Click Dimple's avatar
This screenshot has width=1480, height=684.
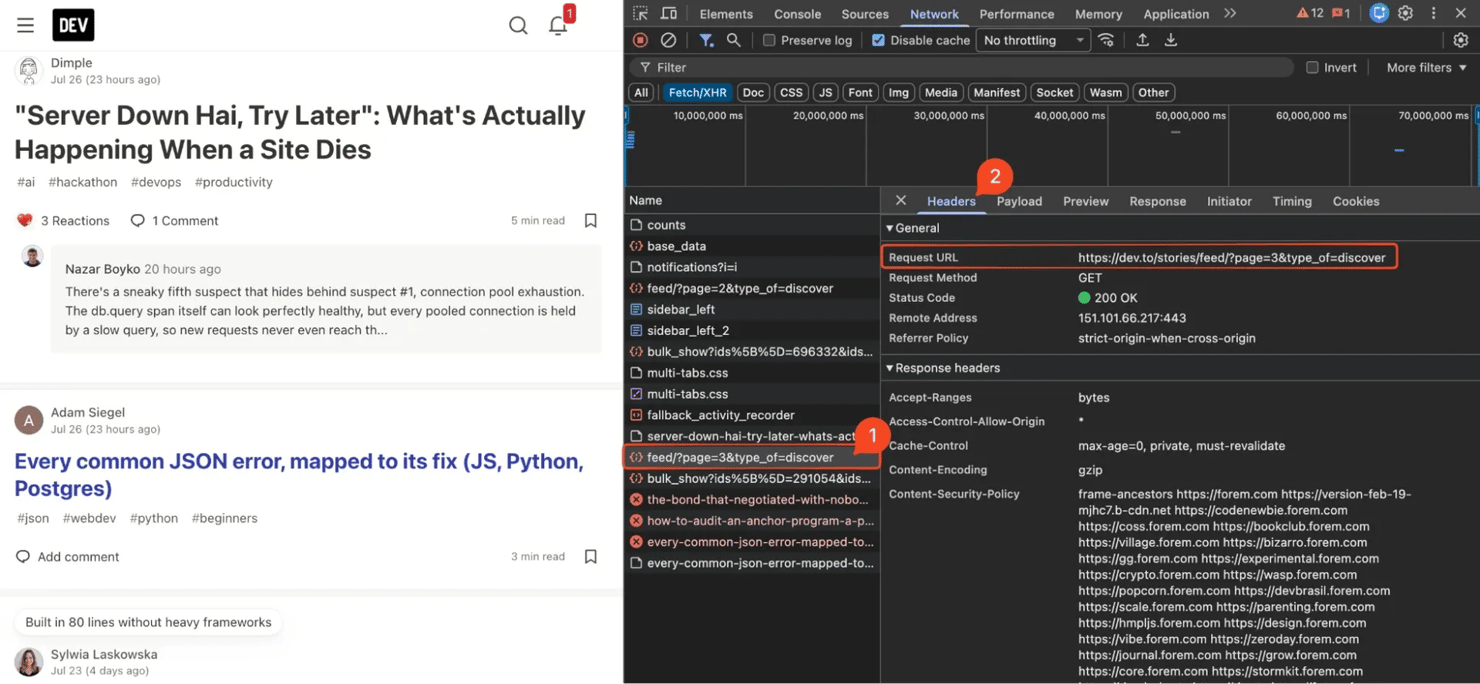point(28,70)
